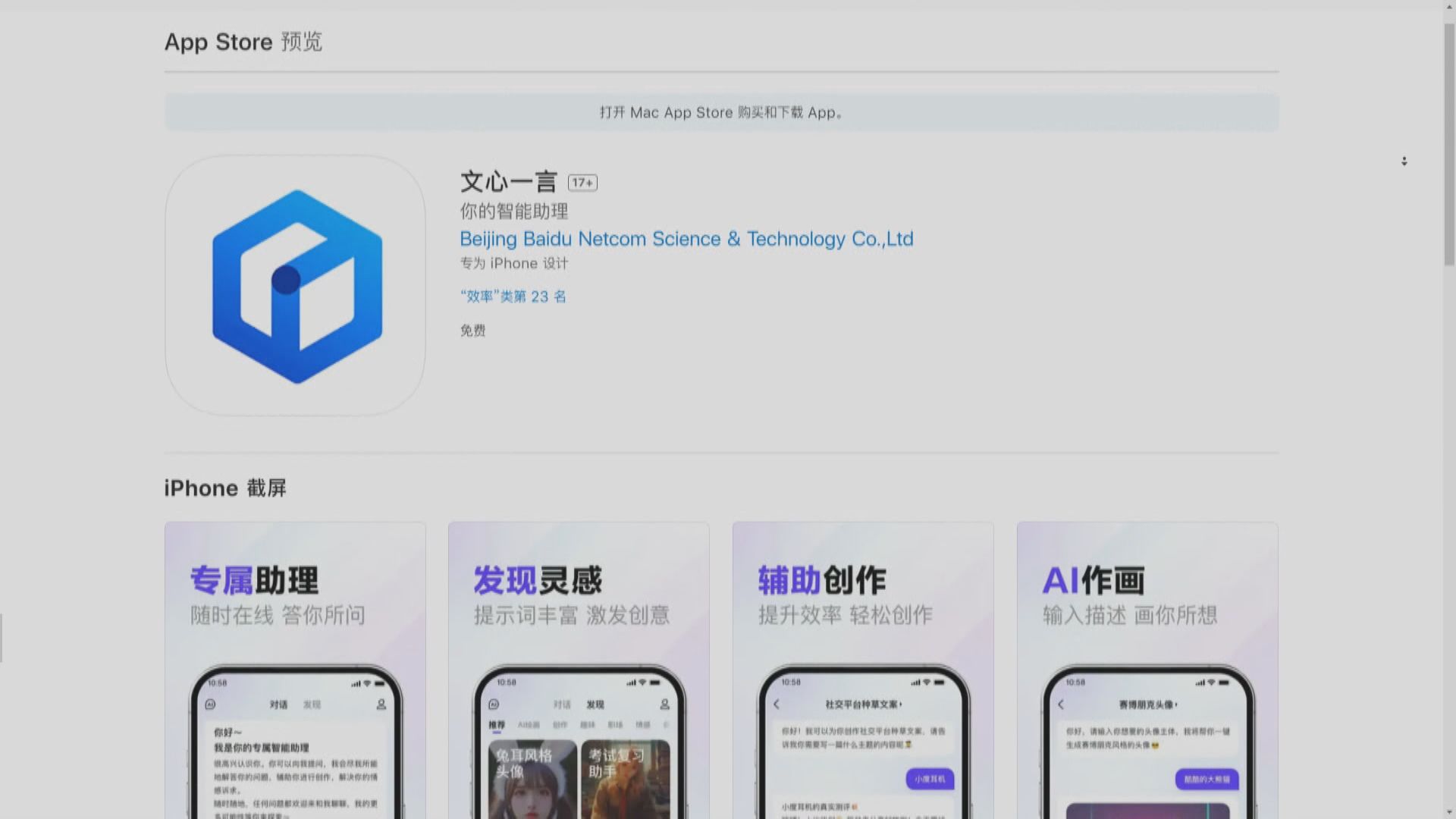Screen dimensions: 1456x819
Task: Open the Mac App Store download banner
Action: 719,111
